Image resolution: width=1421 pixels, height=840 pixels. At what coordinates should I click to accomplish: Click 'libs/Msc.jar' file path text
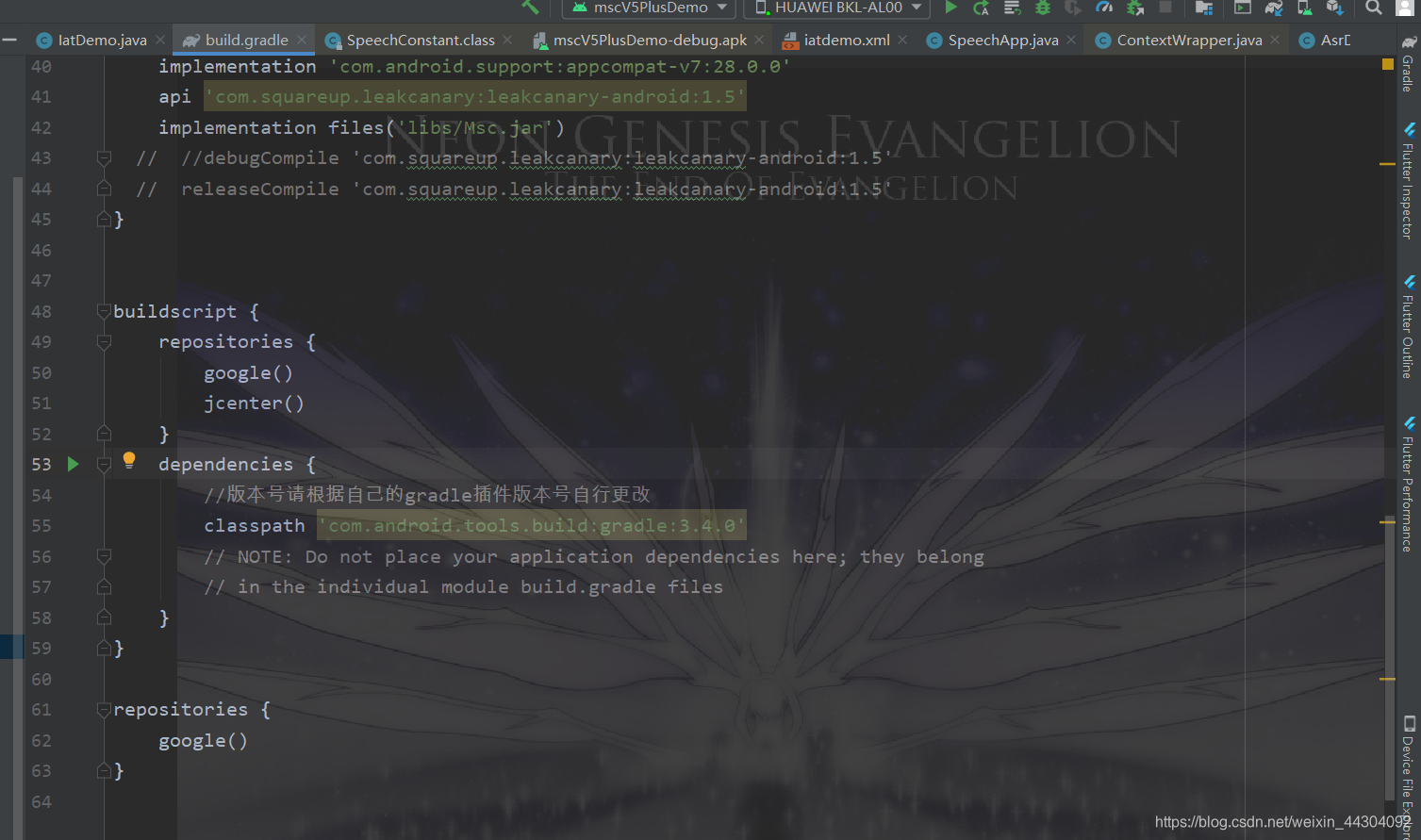pyautogui.click(x=475, y=127)
